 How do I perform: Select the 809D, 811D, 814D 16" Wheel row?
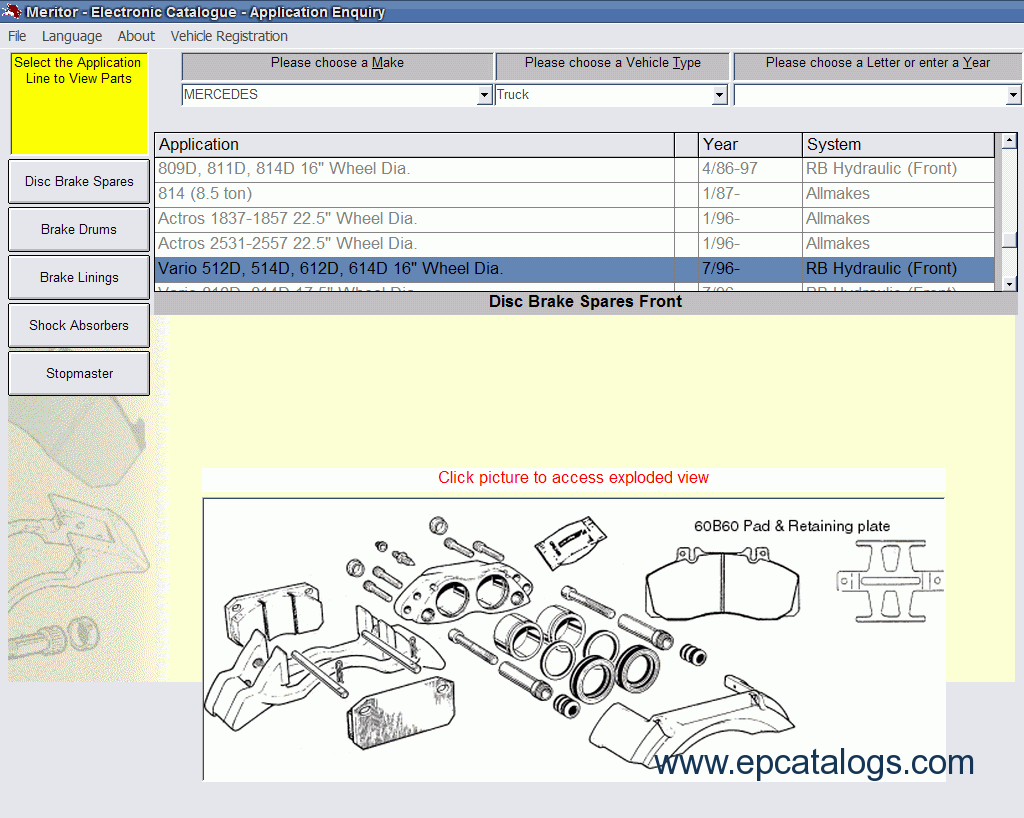coord(575,169)
